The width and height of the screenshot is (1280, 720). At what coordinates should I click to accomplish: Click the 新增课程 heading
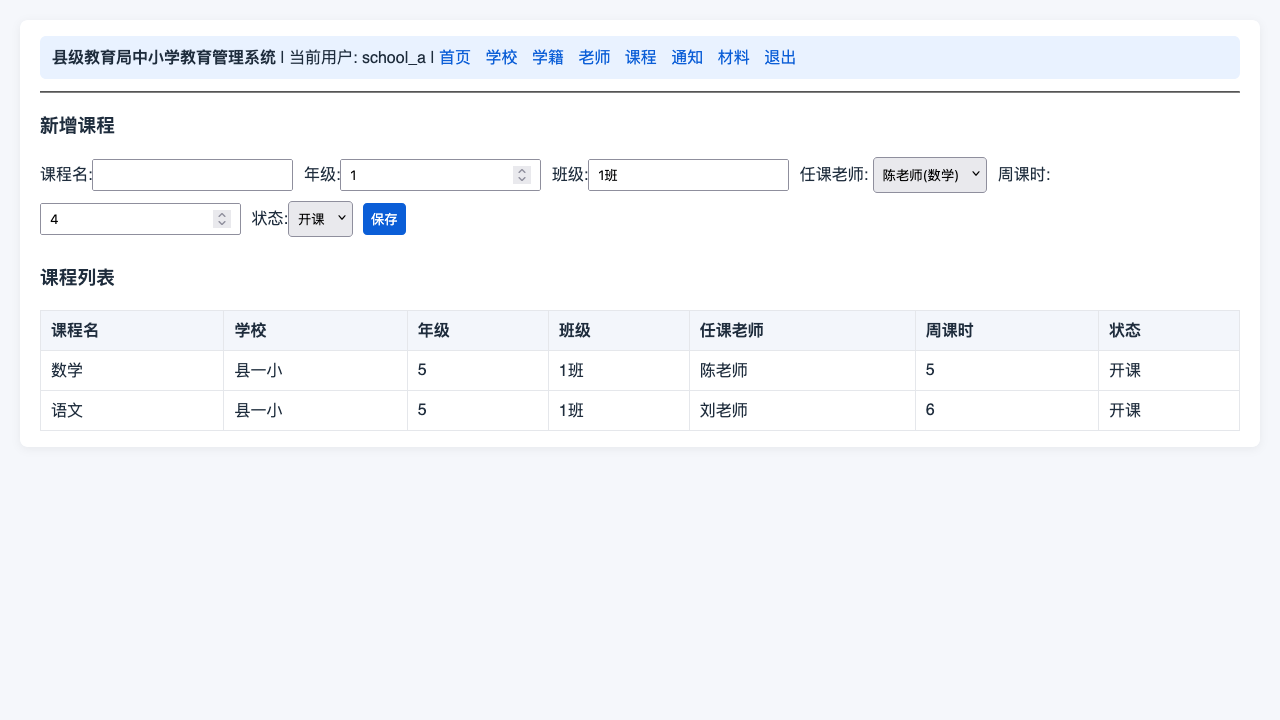pyautogui.click(x=77, y=126)
